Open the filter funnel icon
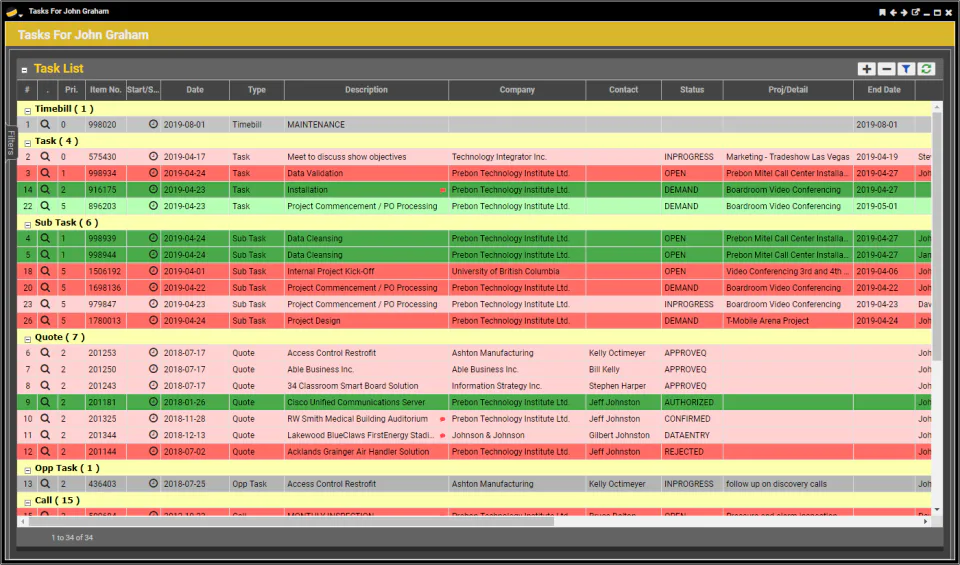This screenshot has width=960, height=565. [906, 69]
